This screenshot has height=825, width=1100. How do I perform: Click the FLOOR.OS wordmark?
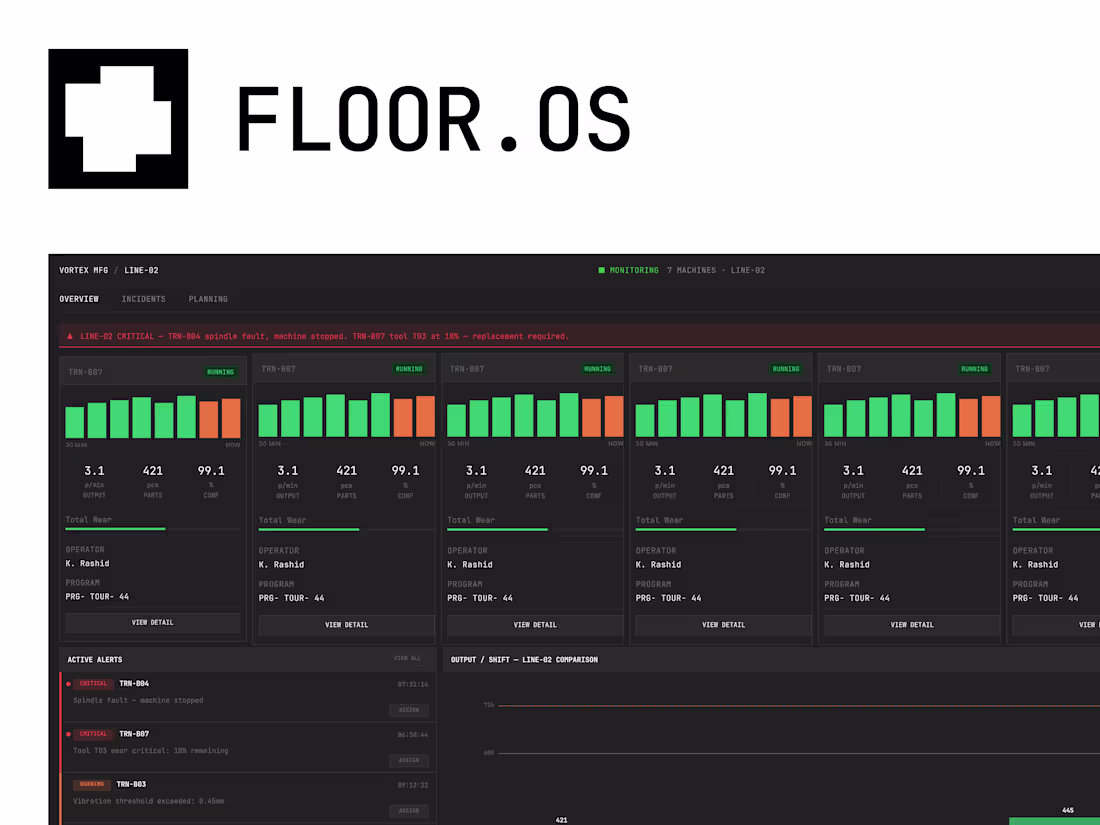point(434,119)
